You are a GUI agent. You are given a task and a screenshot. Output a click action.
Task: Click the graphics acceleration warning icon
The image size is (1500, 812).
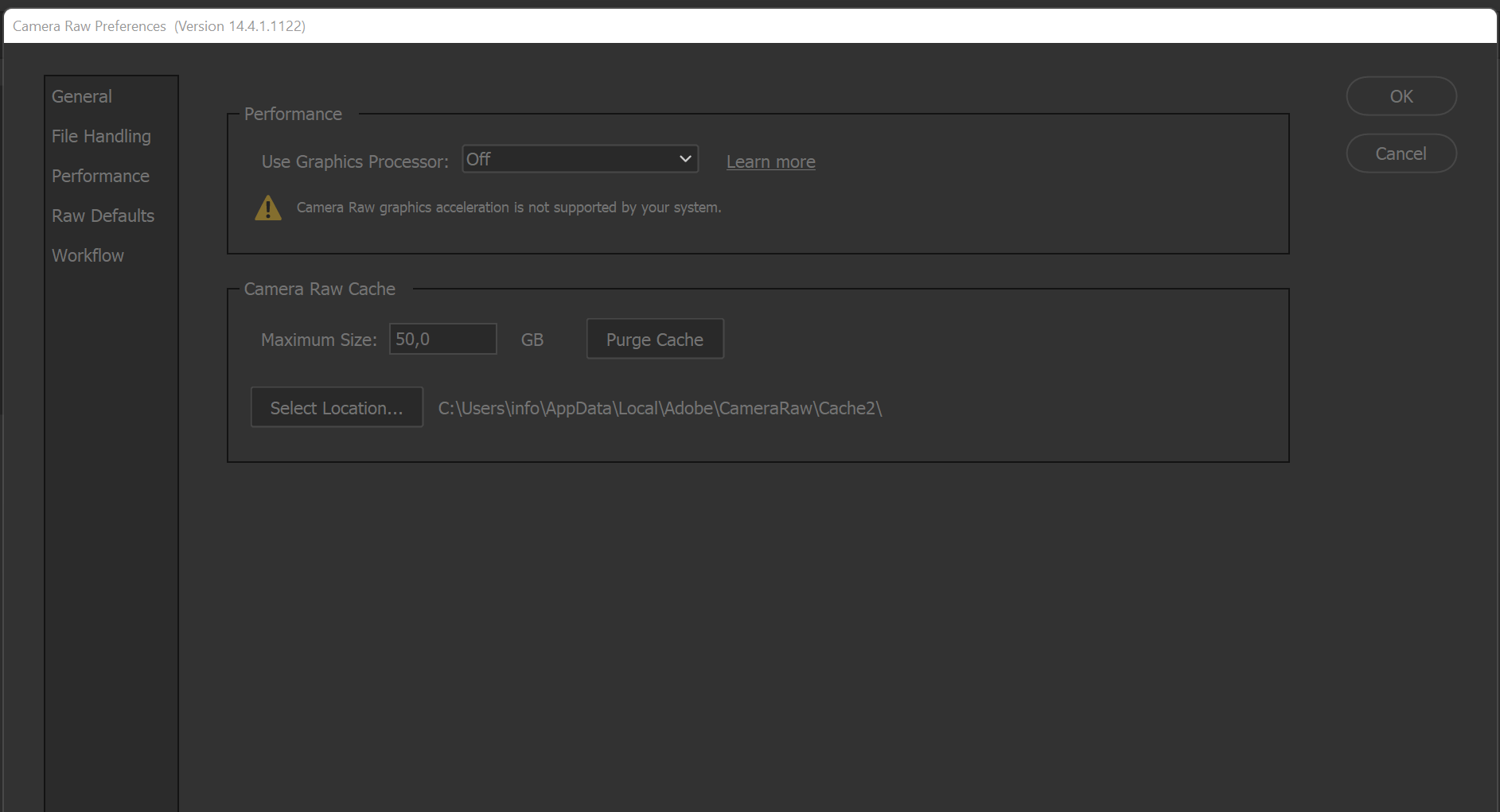pos(268,208)
